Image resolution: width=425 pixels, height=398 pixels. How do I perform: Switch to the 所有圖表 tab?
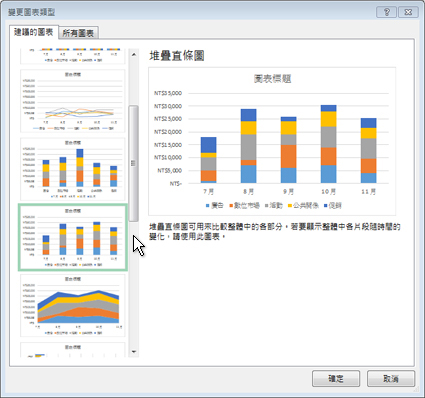point(78,33)
